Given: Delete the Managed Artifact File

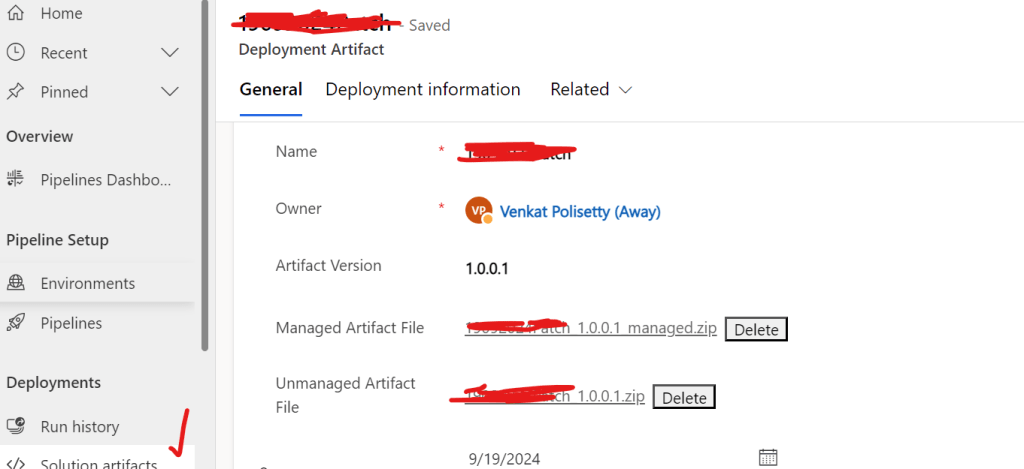Looking at the screenshot, I should coord(756,329).
